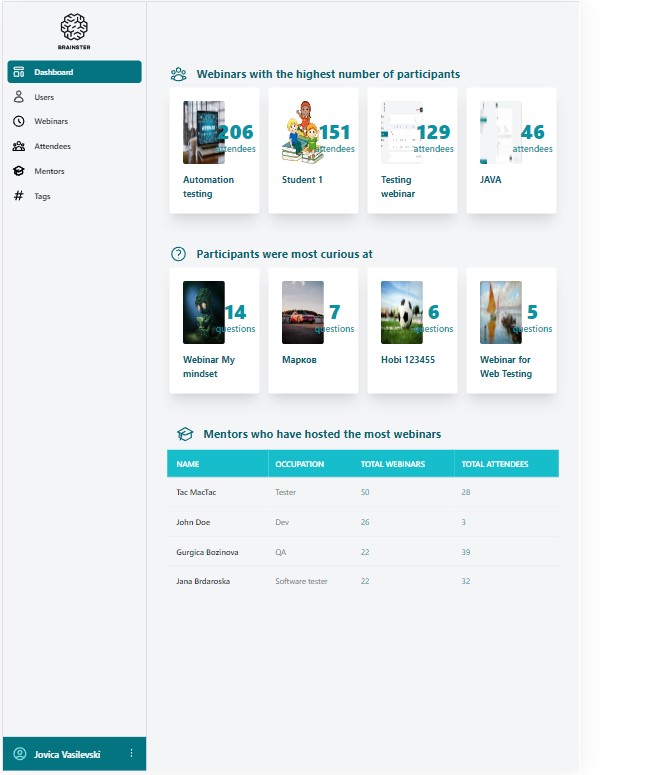This screenshot has width=652, height=775.
Task: Open the Automation testing webinar thumbnail
Action: (x=203, y=132)
